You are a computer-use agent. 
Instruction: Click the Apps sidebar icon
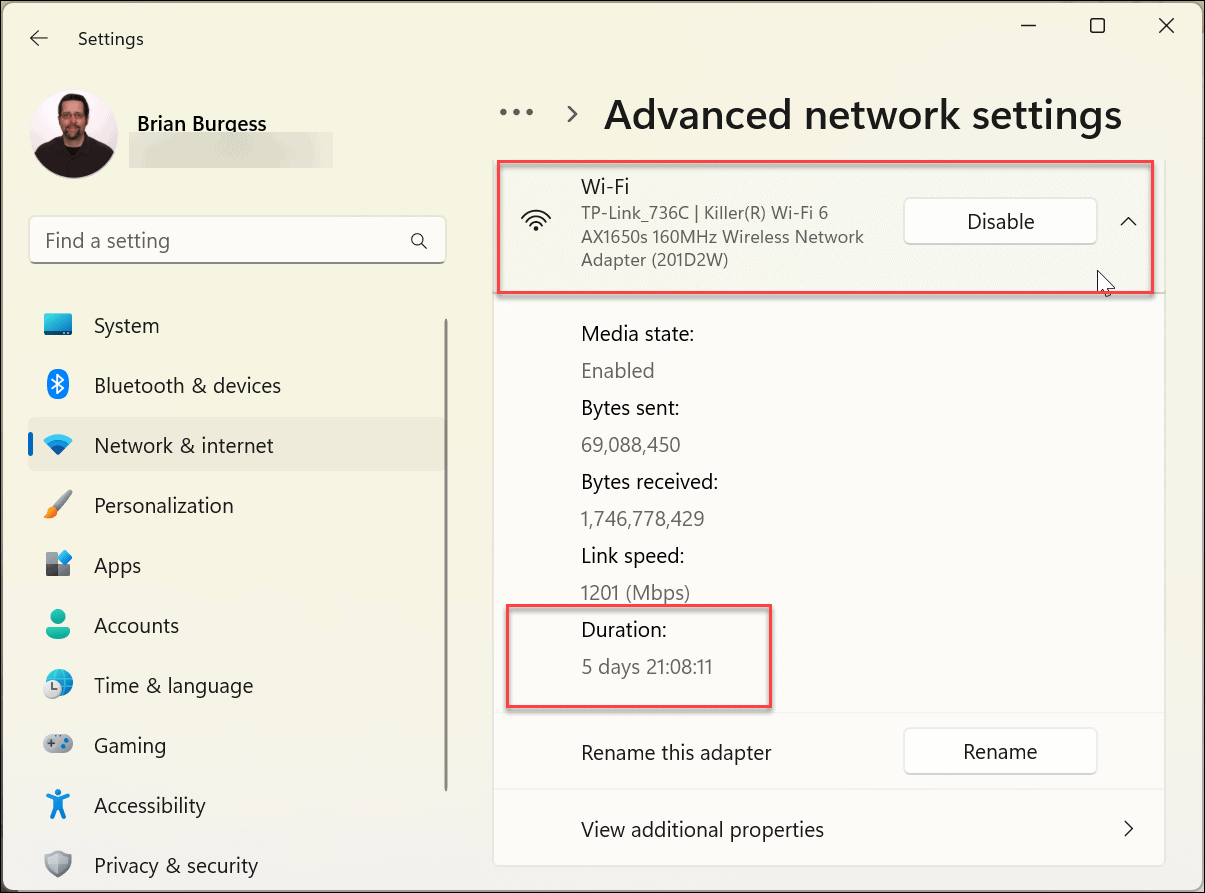(58, 565)
